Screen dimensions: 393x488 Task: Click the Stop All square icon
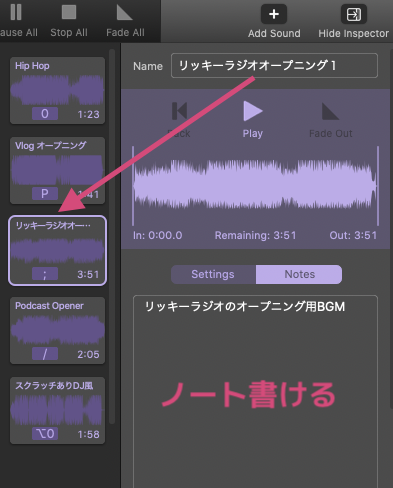(x=69, y=12)
